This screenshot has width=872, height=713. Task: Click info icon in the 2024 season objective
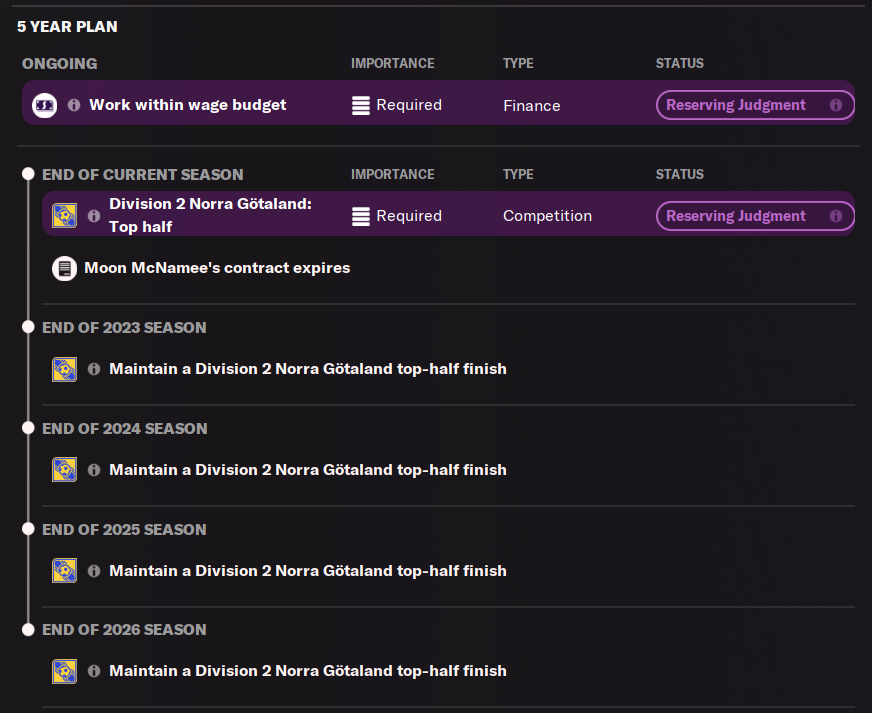tap(94, 470)
